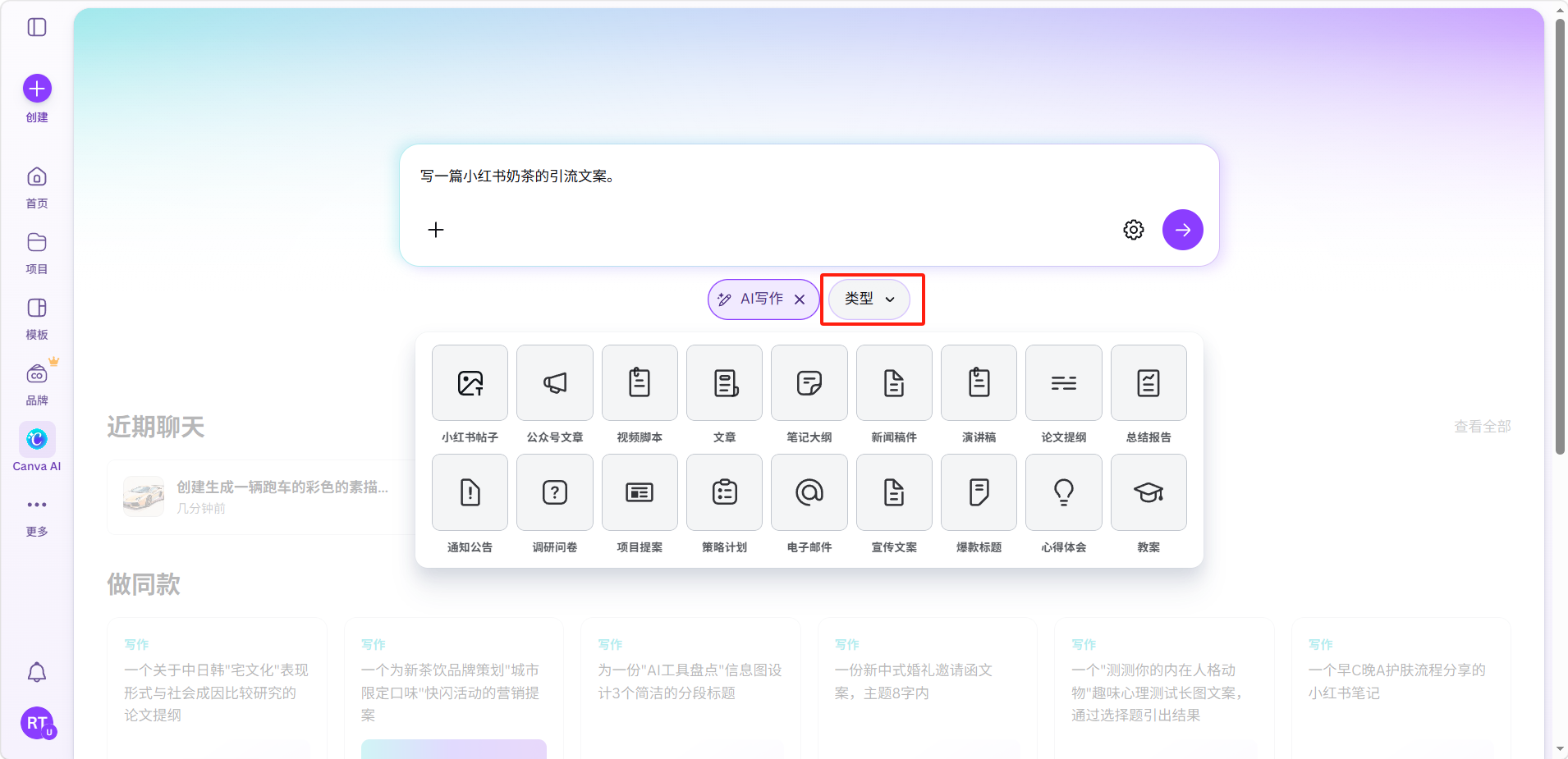The width and height of the screenshot is (1568, 759).
Task: Choose the 公众号文章 megaphone icon
Action: tap(555, 383)
